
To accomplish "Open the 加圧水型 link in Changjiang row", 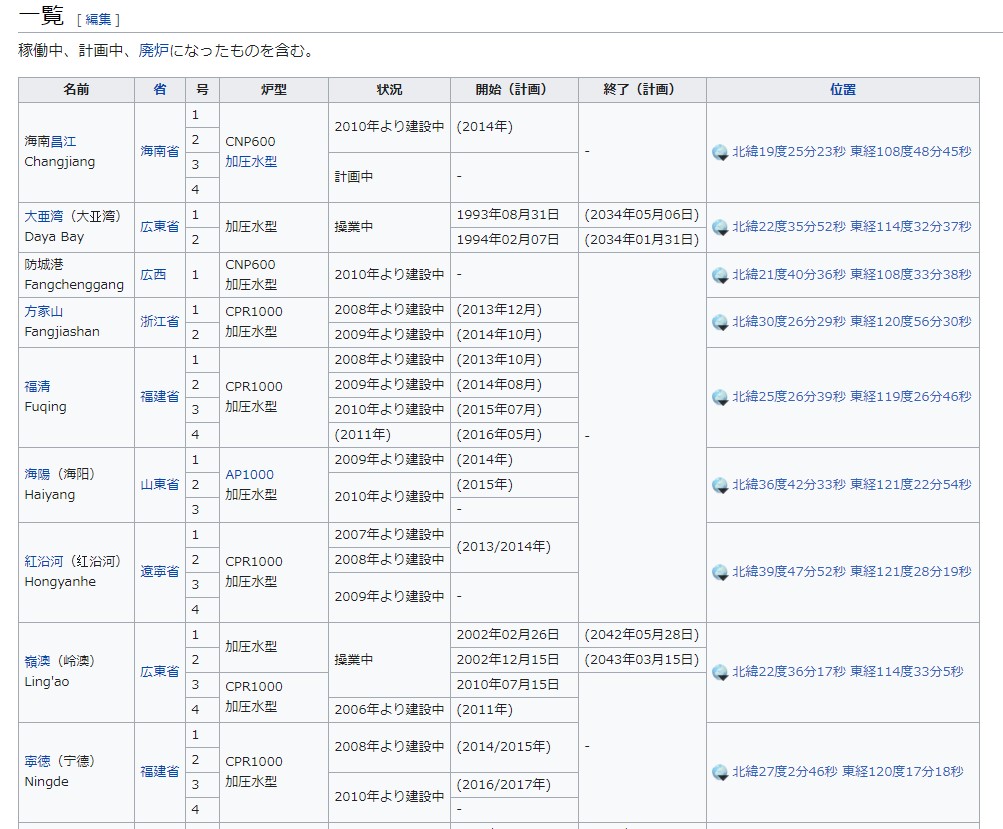I will coord(251,162).
